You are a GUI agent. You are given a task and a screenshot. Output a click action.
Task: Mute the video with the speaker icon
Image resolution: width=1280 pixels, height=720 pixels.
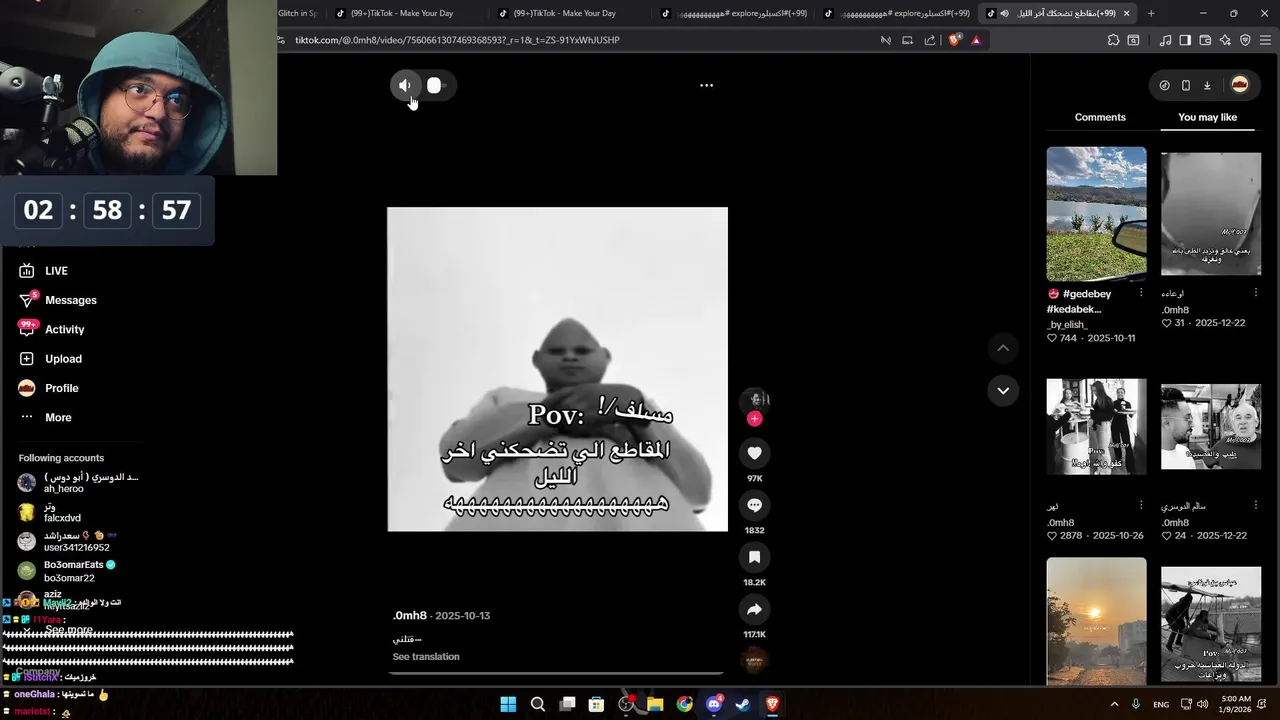tap(405, 85)
